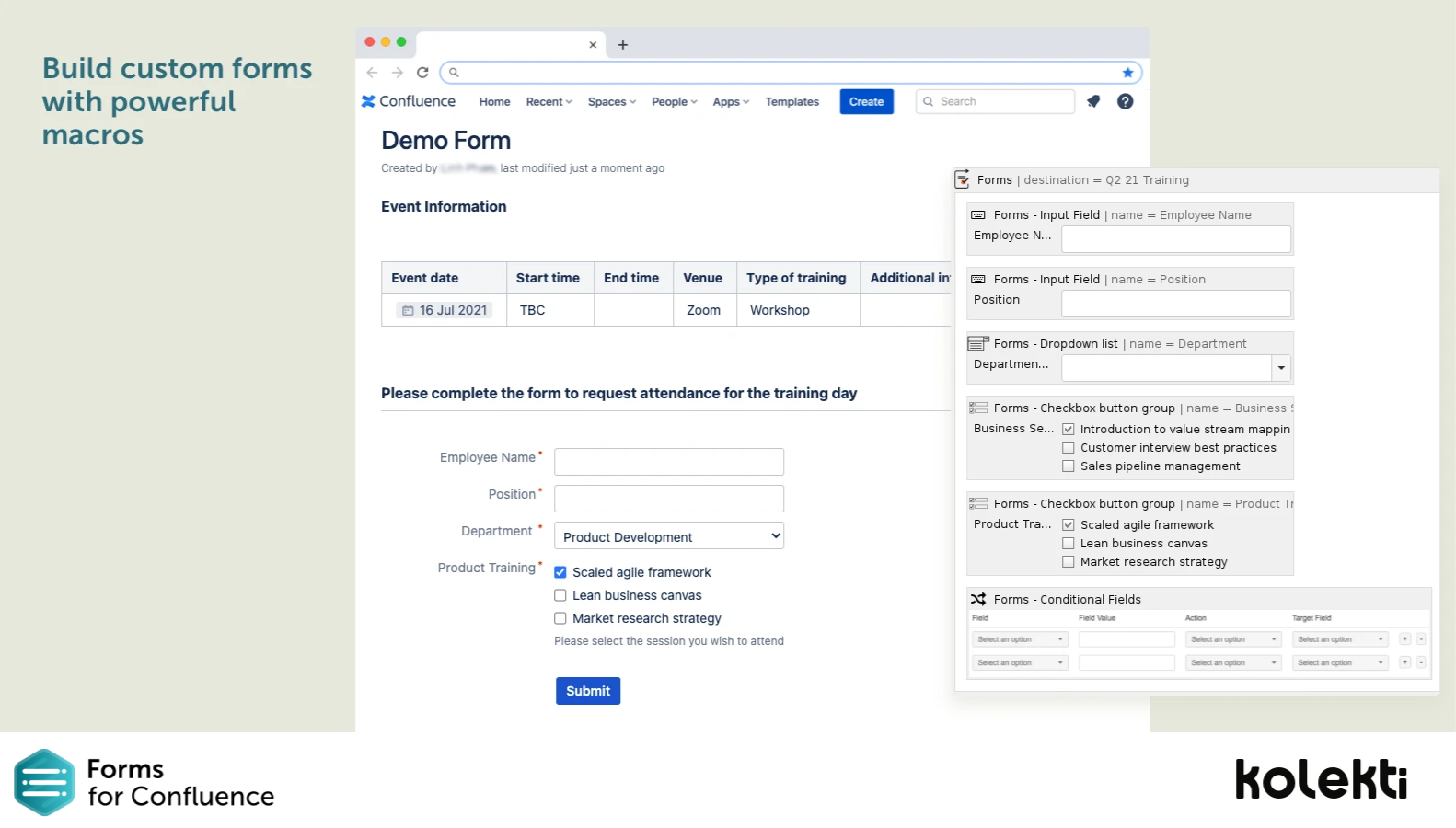
Task: Click the minus button on second conditional row
Action: click(1421, 662)
